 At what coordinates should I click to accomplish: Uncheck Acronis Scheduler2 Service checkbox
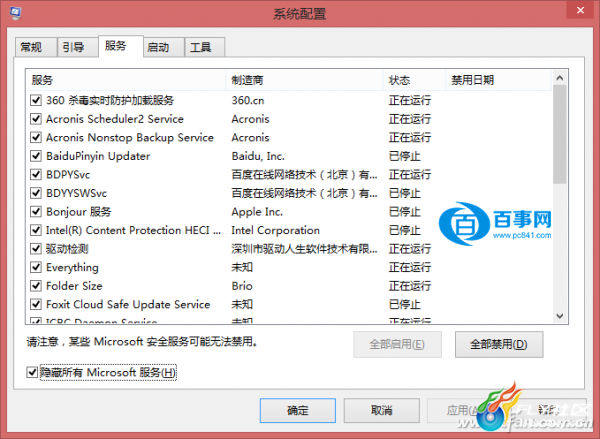click(x=36, y=119)
